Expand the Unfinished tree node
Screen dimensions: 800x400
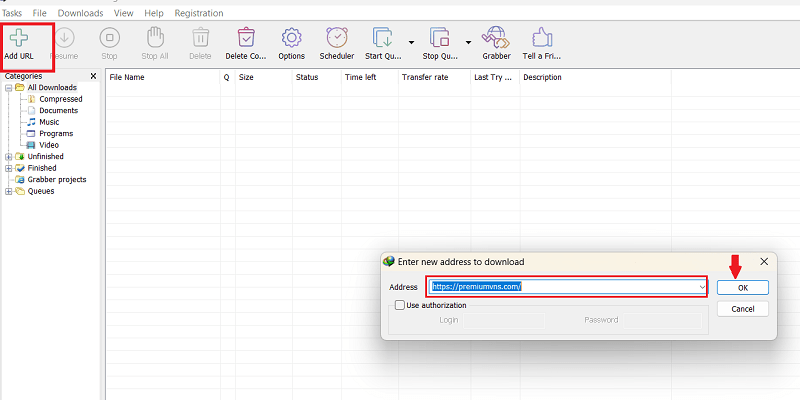pyautogui.click(x=9, y=157)
